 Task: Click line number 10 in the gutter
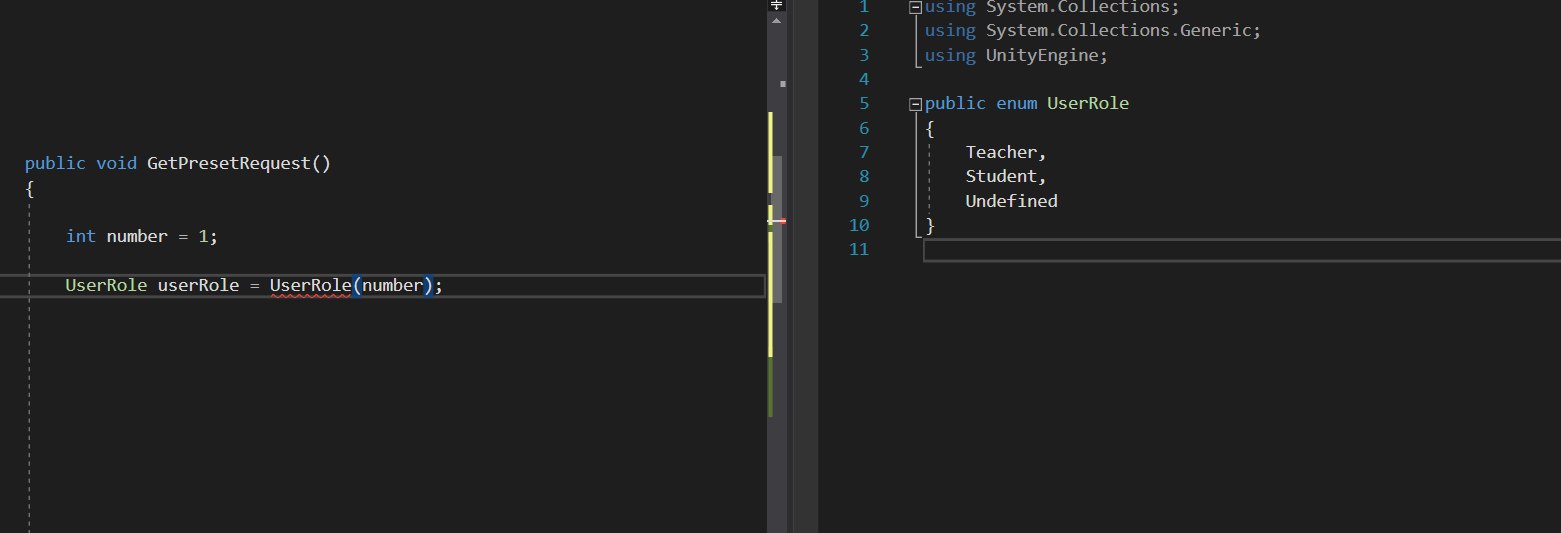[x=859, y=225]
